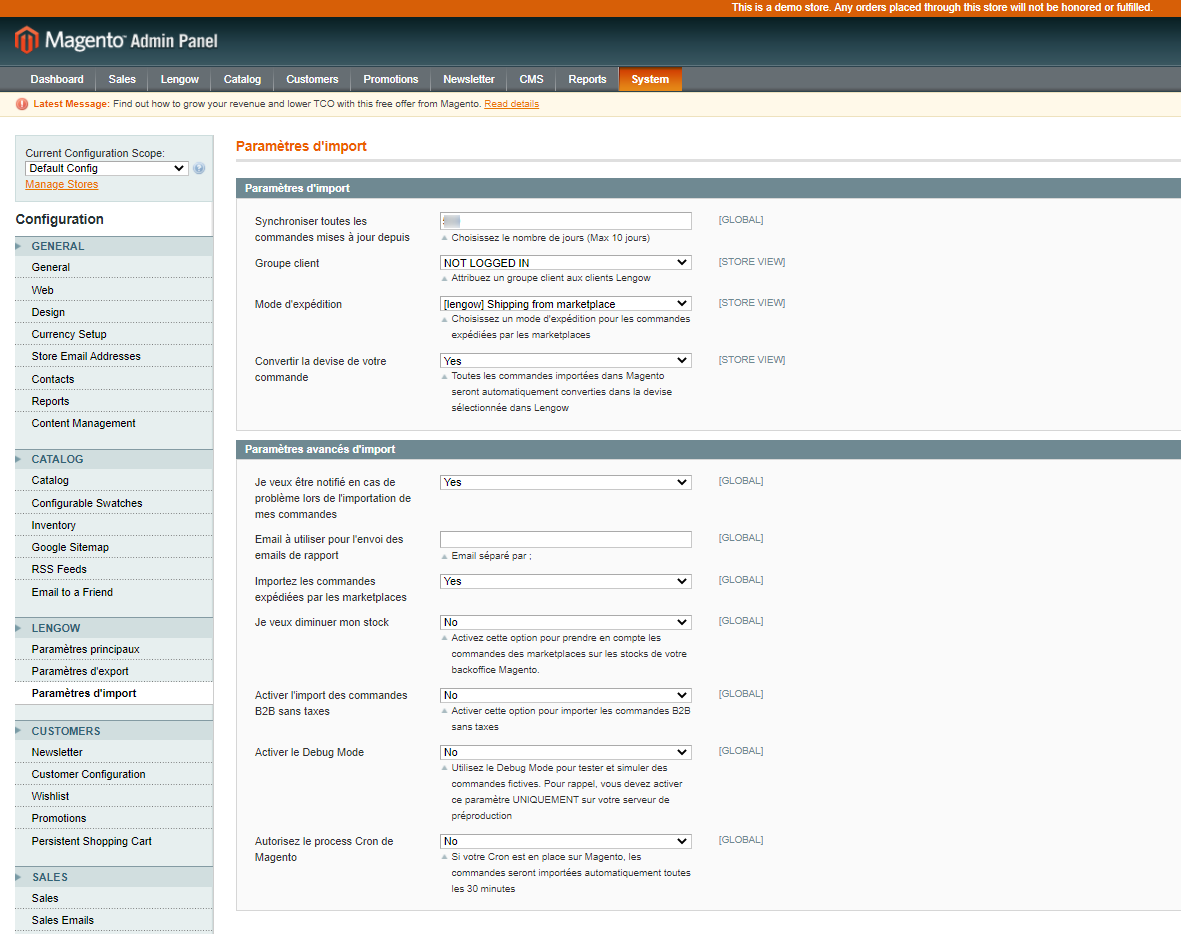Collapse the LENGOW configuration section

pyautogui.click(x=114, y=628)
